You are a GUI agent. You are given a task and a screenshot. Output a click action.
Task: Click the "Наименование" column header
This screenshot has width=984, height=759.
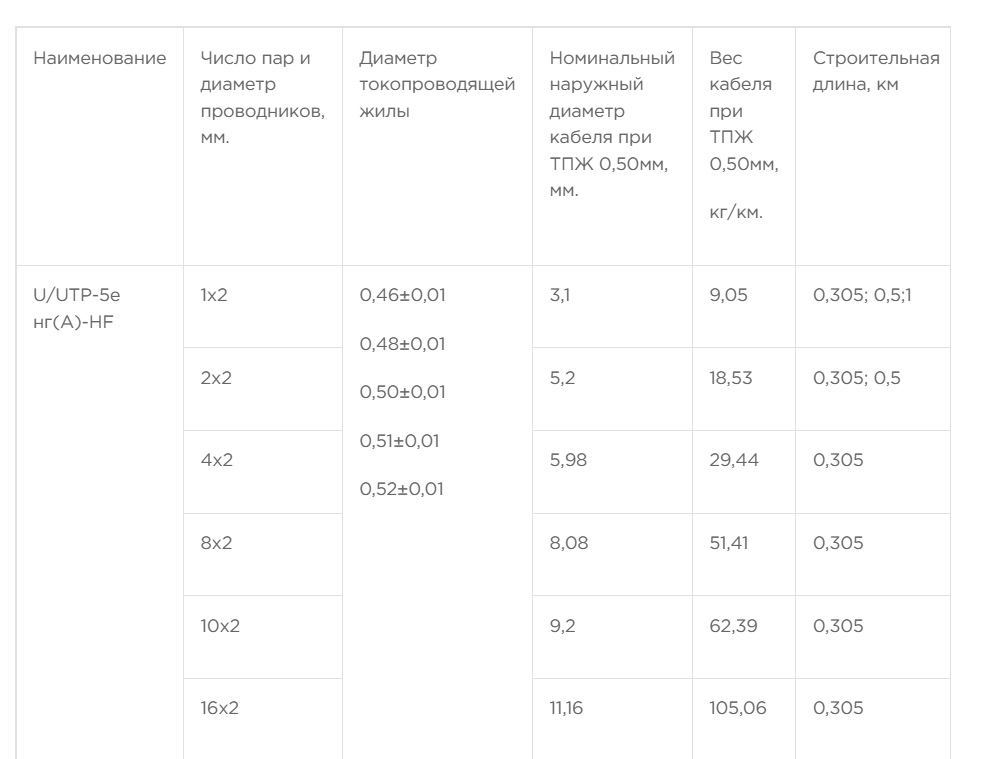coord(99,58)
